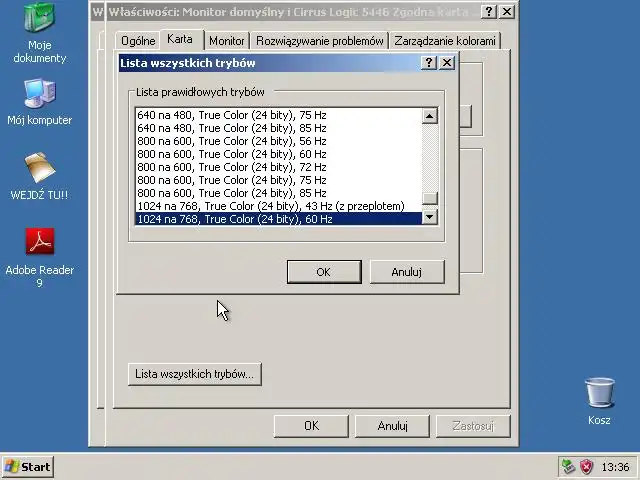Select 1024 na 768, 43 Hz interlaced mode
Image resolution: width=640 pixels, height=480 pixels.
pos(278,206)
